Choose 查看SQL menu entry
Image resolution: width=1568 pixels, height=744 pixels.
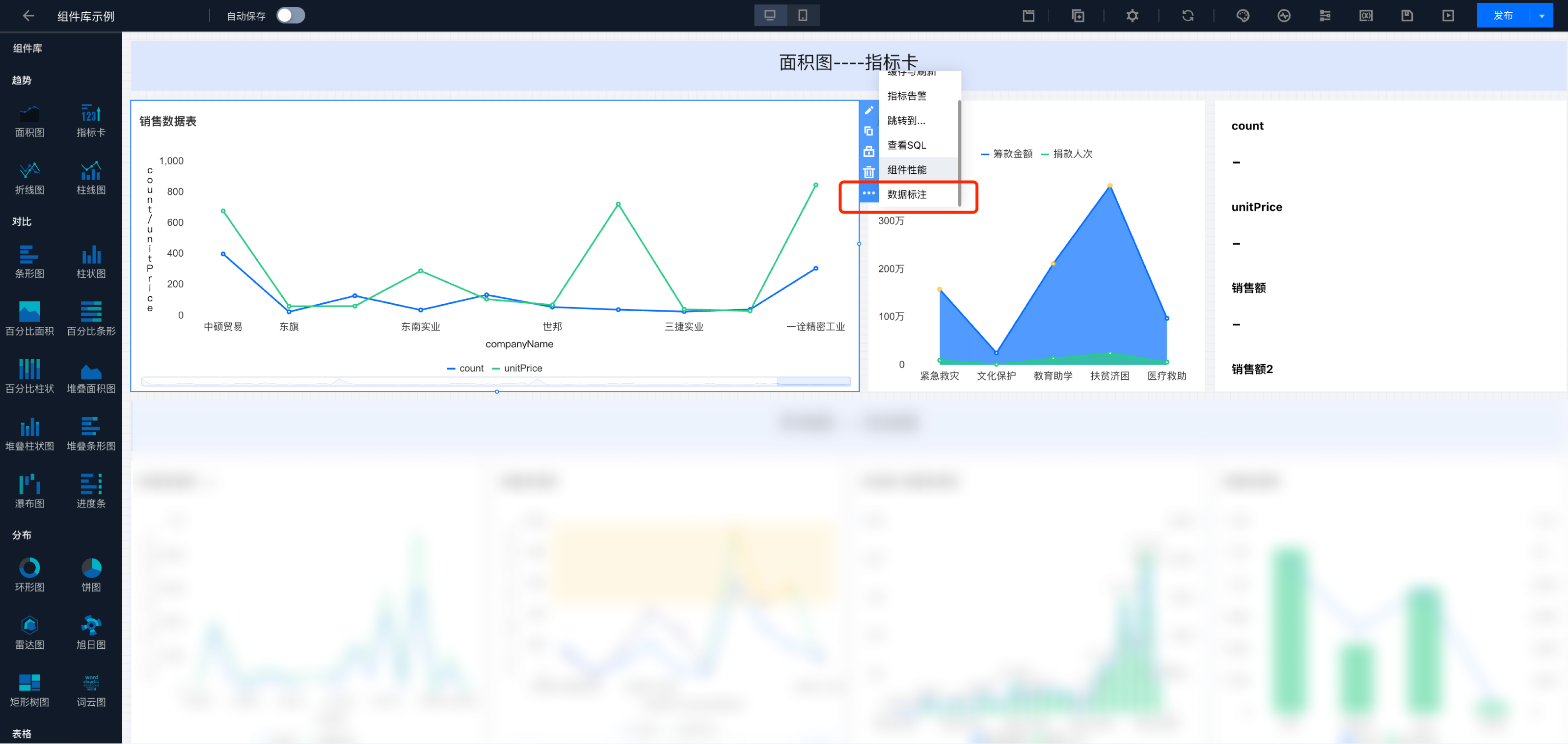pos(906,145)
